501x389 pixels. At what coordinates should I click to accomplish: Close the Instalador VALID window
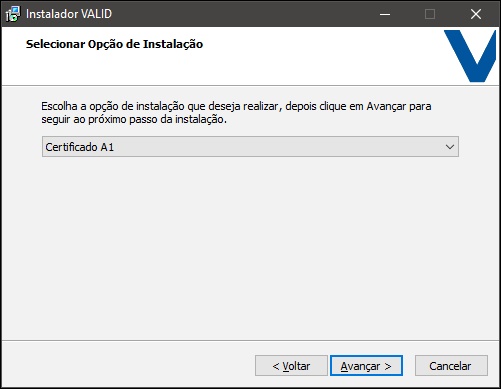476,14
